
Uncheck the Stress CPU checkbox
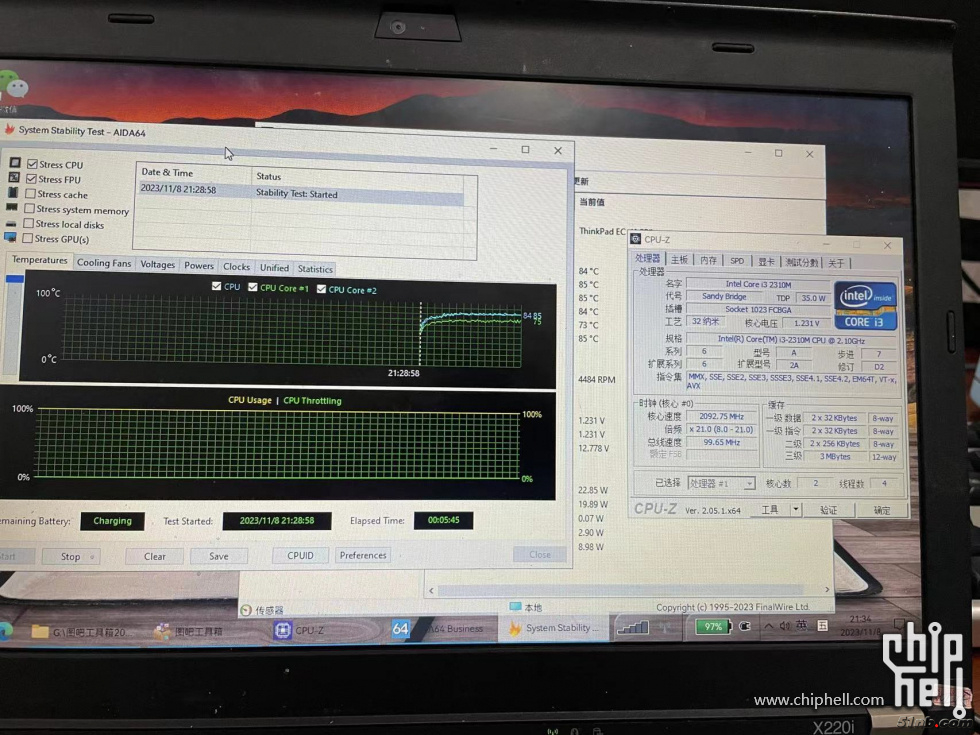(32, 164)
